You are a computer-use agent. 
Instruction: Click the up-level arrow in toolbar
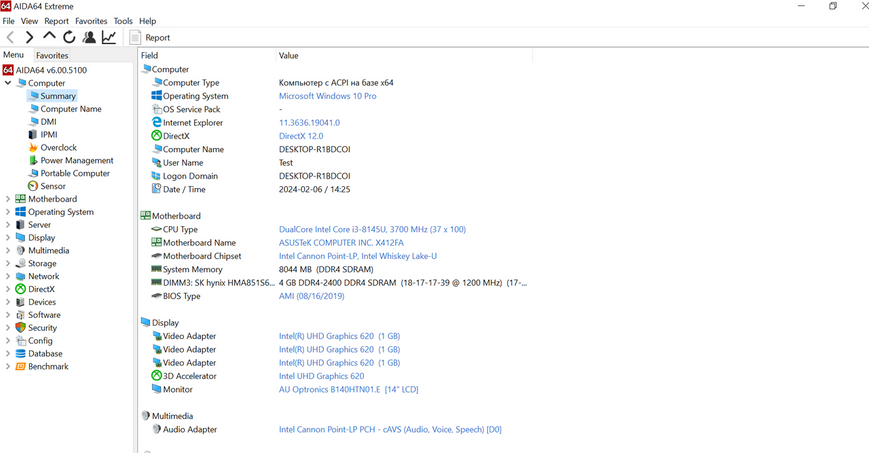pyautogui.click(x=49, y=36)
